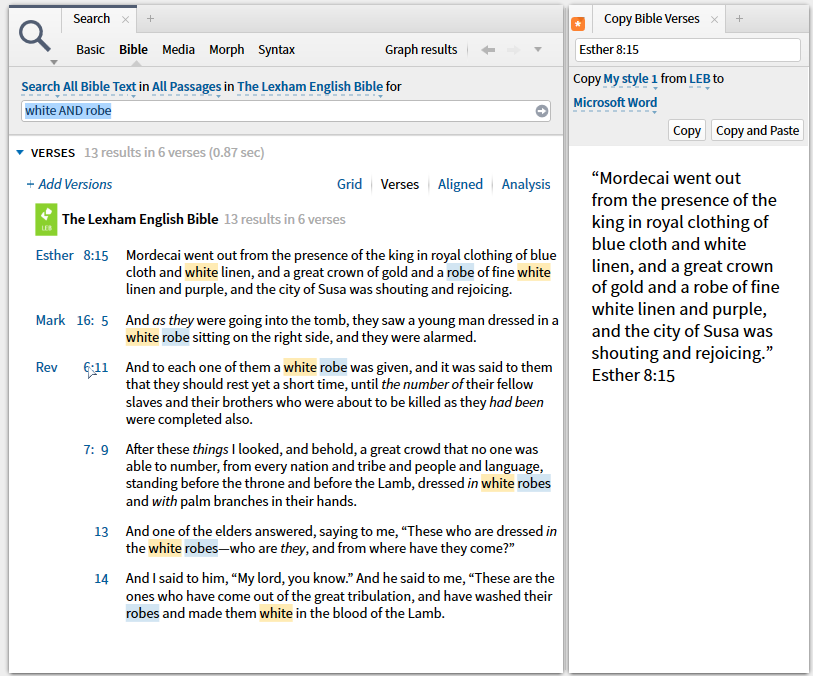Open the Microsoft Word destination dropdown
Image resolution: width=813 pixels, height=676 pixels.
[615, 103]
